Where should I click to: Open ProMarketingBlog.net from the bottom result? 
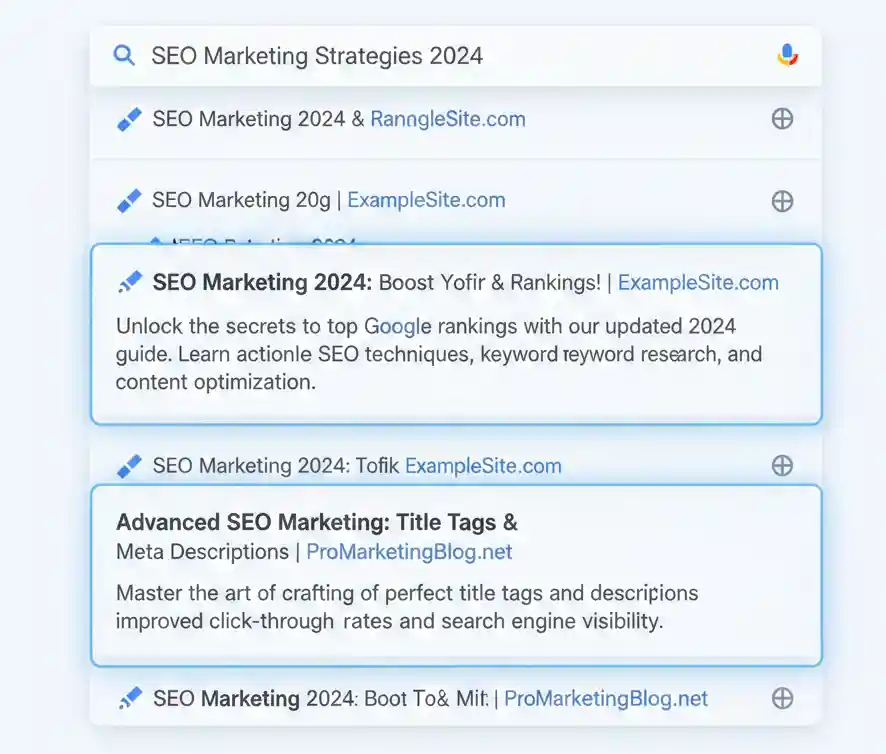tap(606, 699)
